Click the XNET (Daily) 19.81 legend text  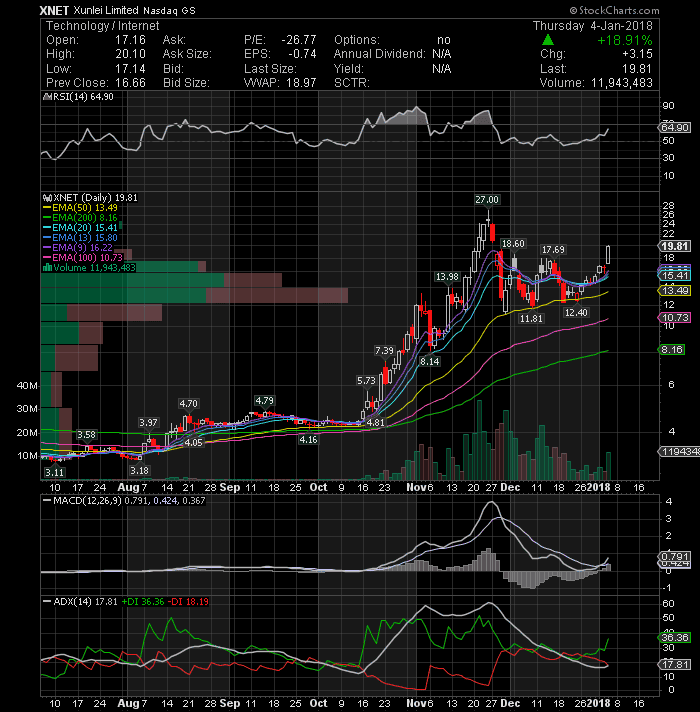[x=95, y=198]
